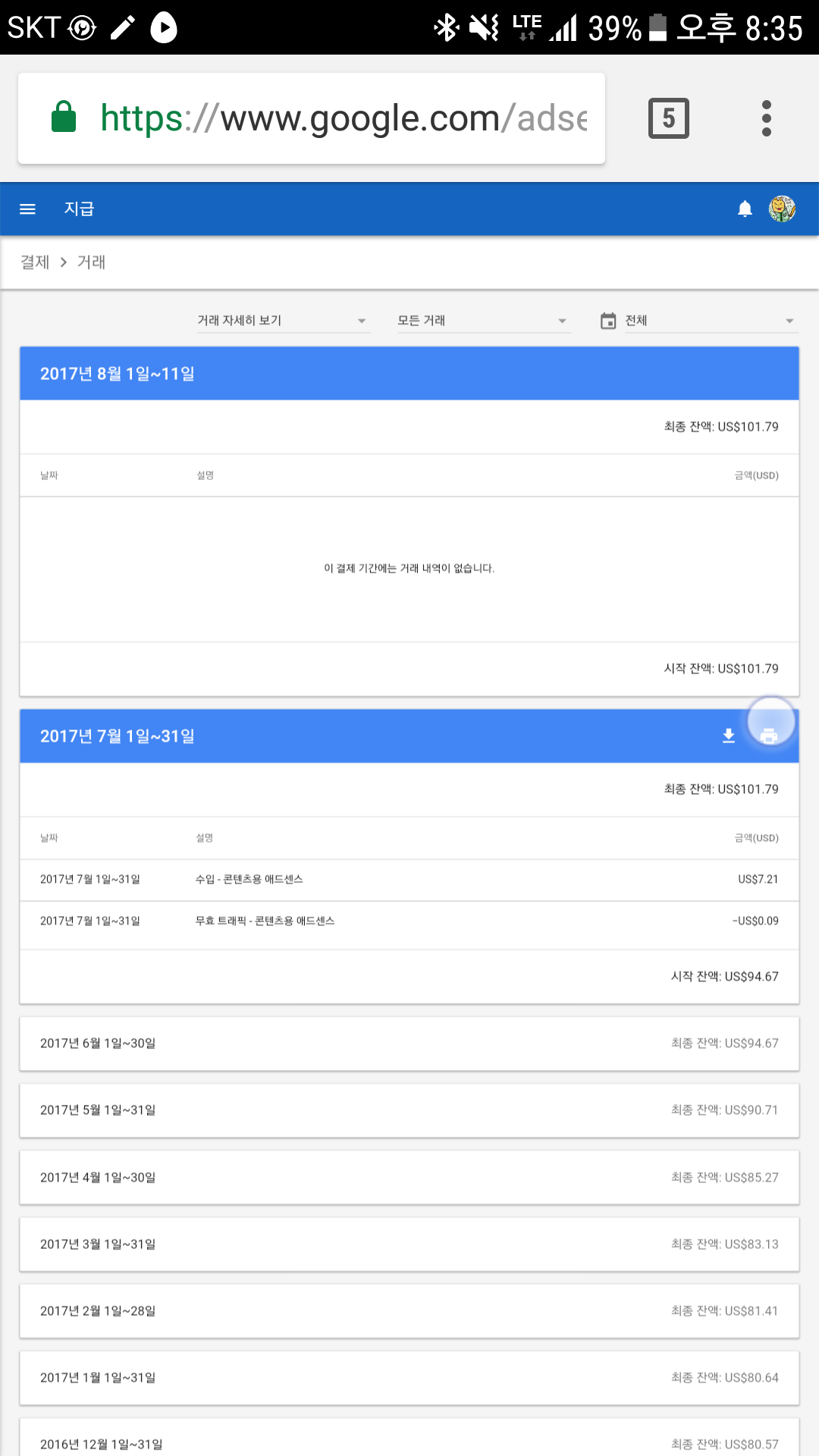Collapse the 2017년 8월 1일~11일 header
This screenshot has width=819, height=1456.
[x=409, y=374]
